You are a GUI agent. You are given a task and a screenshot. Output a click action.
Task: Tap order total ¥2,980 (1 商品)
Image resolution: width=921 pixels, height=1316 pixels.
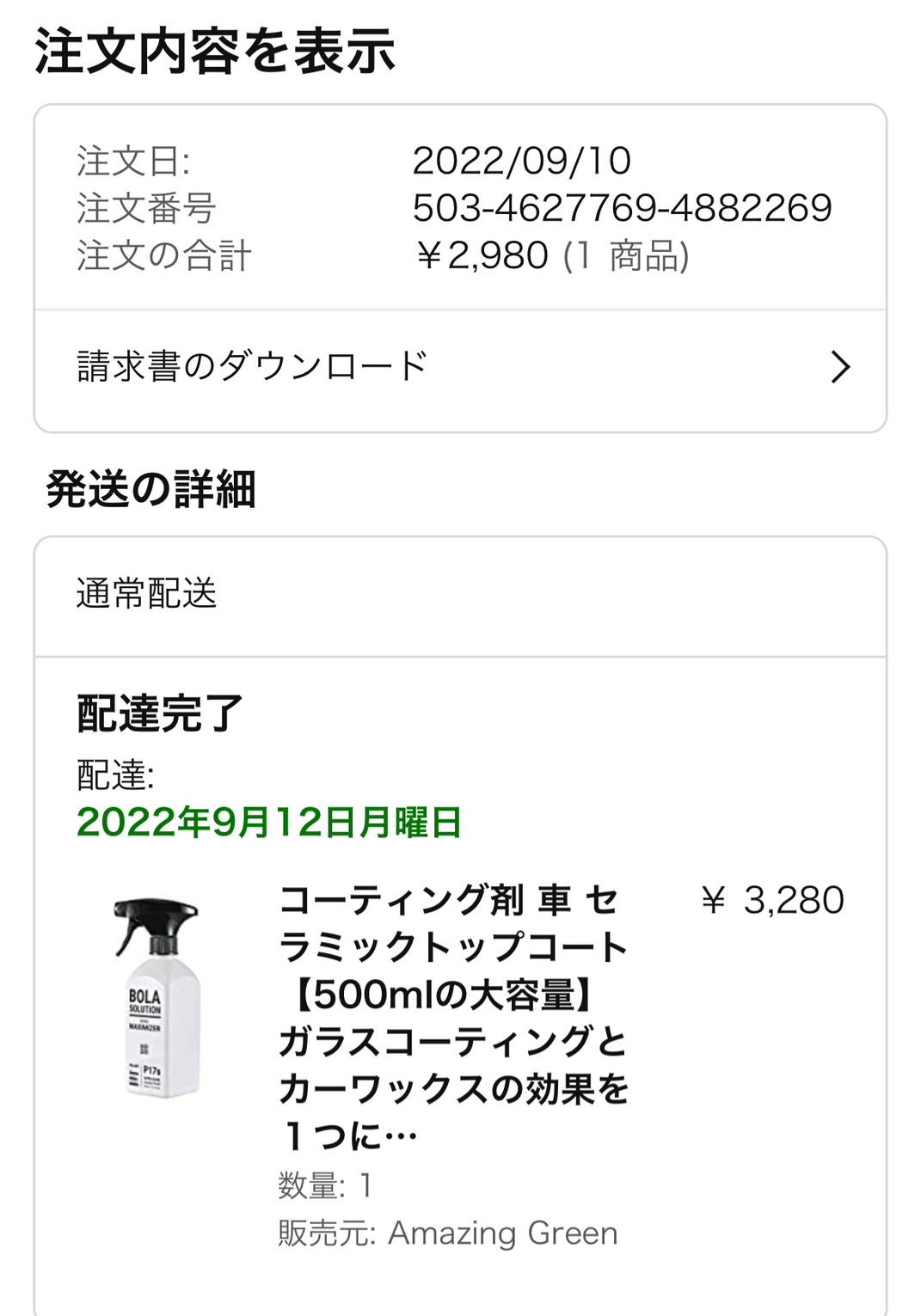[551, 255]
